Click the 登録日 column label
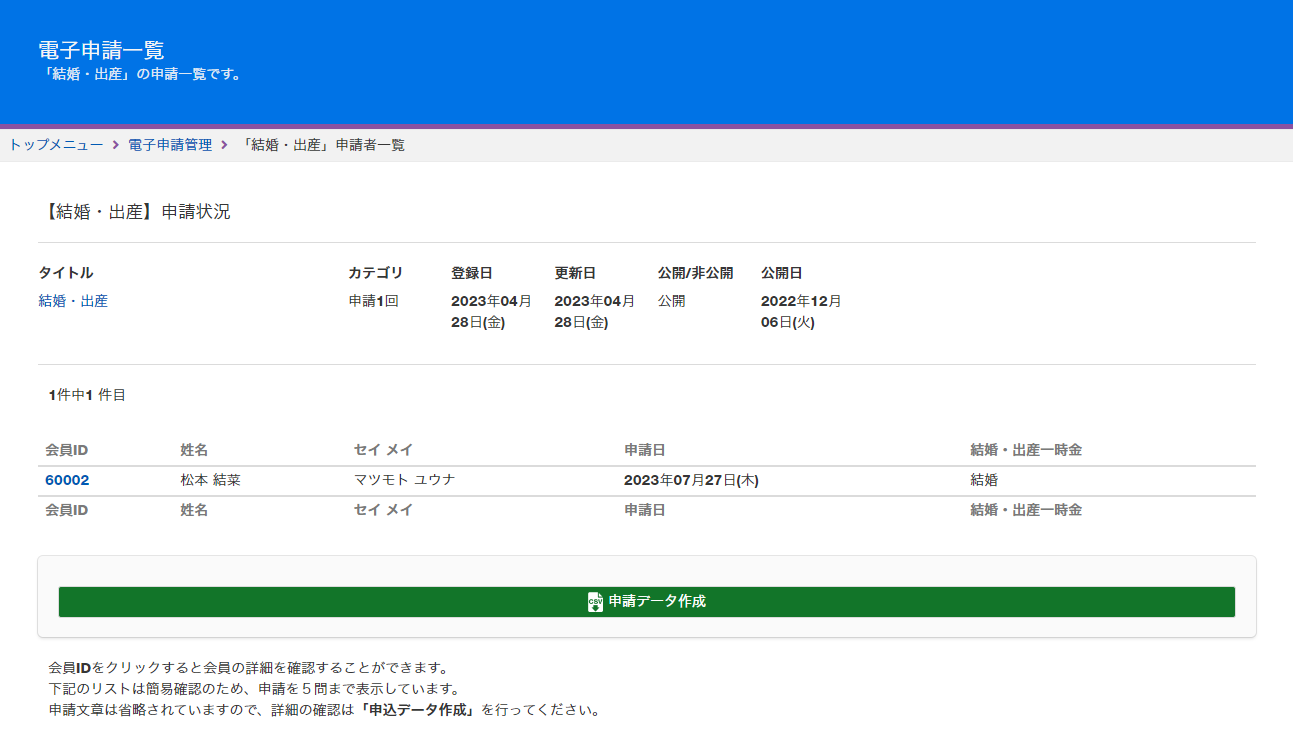 (x=472, y=273)
